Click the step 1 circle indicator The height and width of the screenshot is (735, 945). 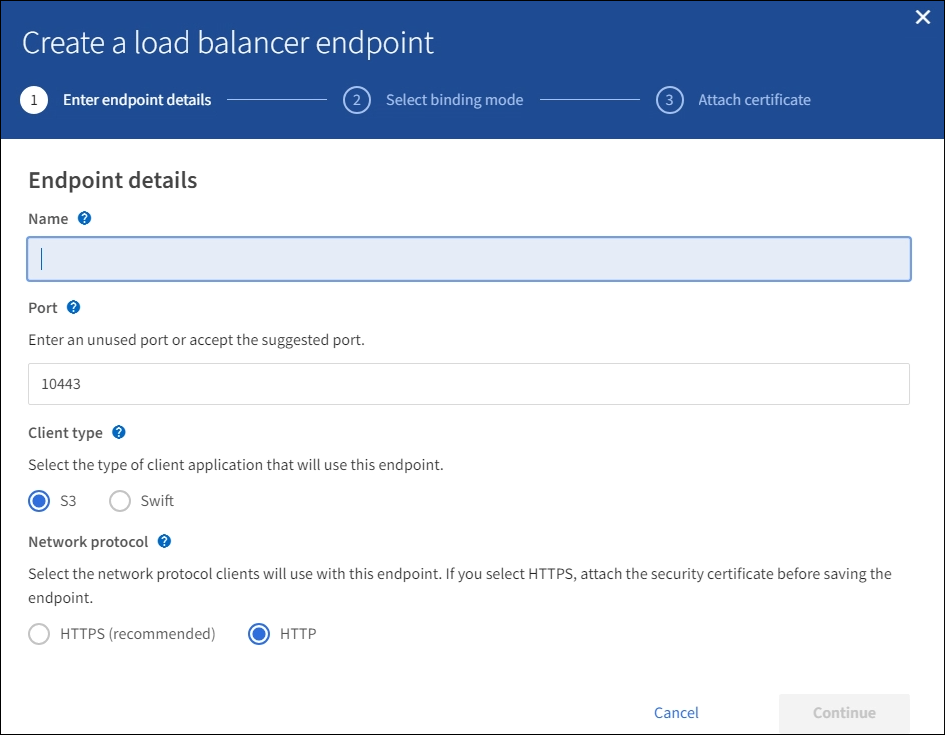(34, 100)
